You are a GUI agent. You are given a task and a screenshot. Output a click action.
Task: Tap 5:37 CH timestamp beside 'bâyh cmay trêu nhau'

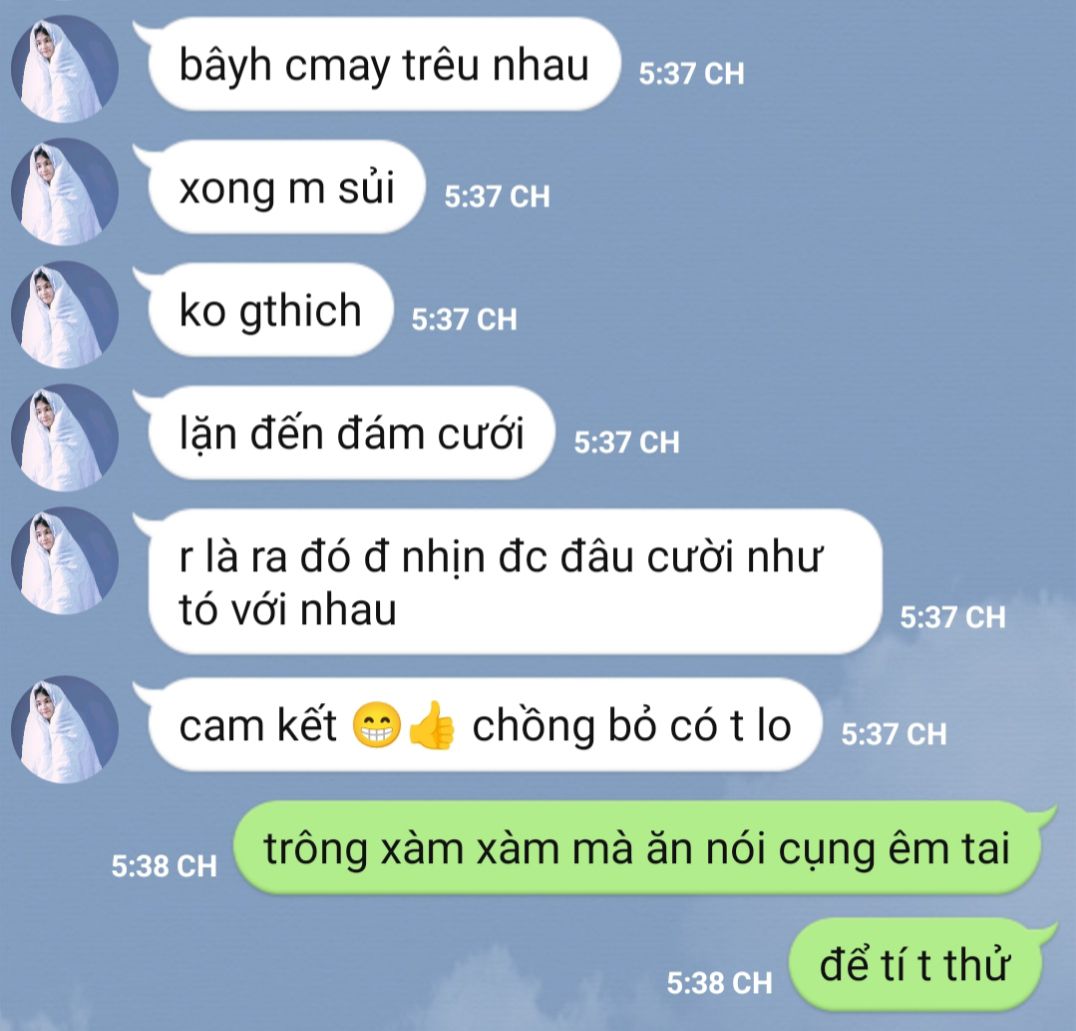click(x=691, y=74)
